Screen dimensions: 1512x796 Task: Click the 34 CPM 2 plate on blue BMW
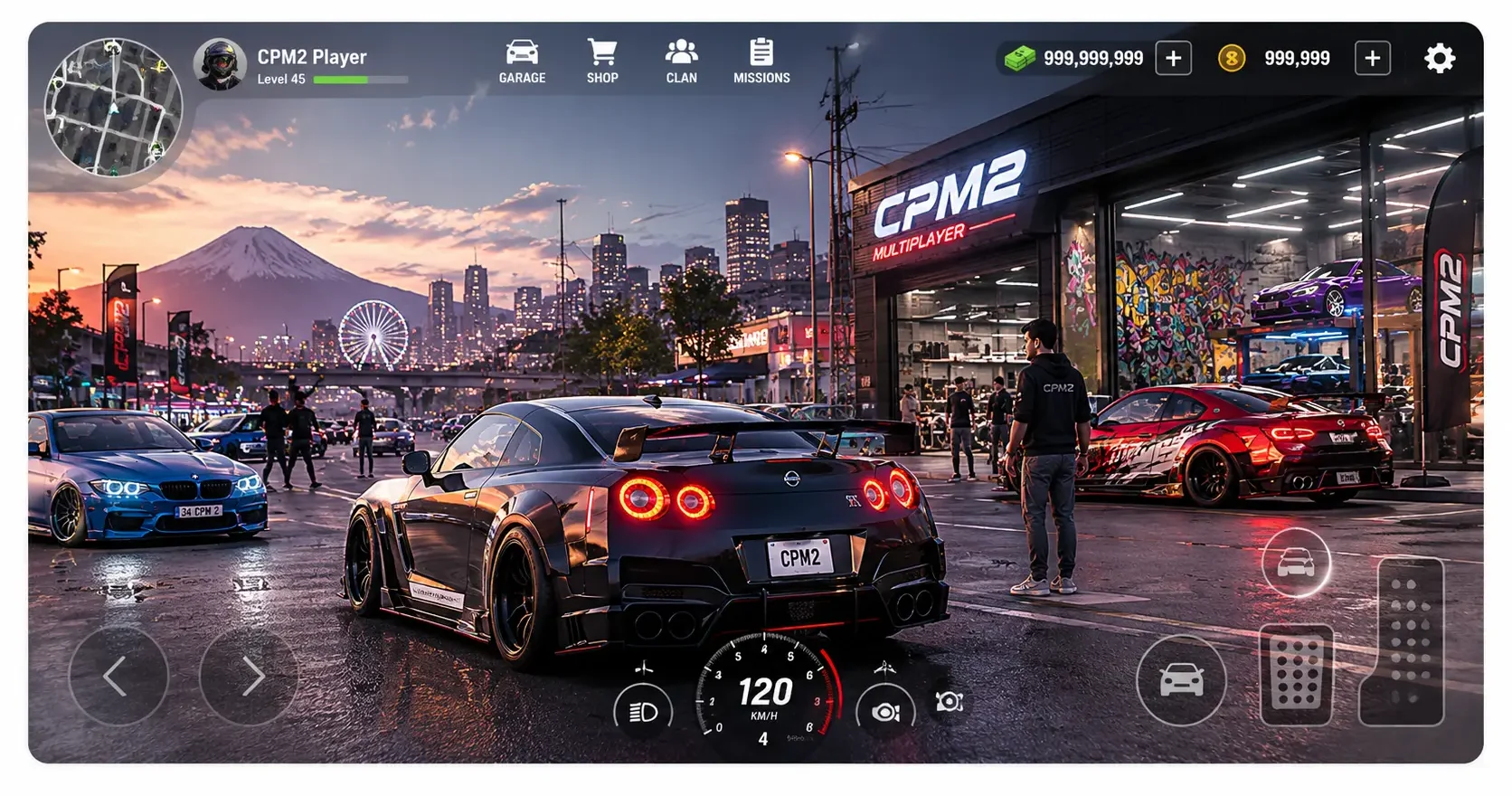pos(200,511)
